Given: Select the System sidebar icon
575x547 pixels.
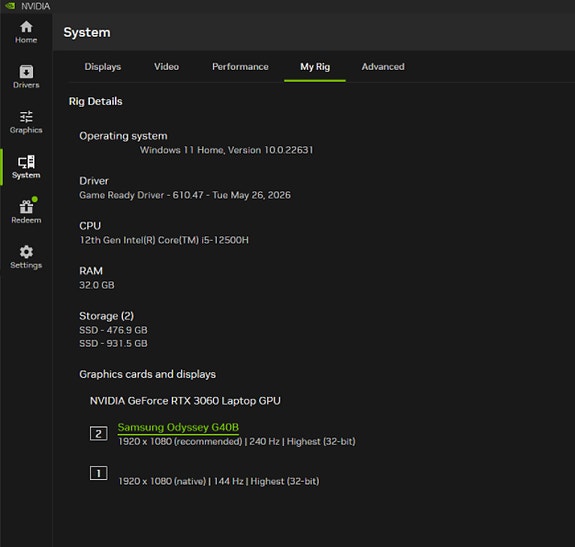Looking at the screenshot, I should (x=26, y=167).
